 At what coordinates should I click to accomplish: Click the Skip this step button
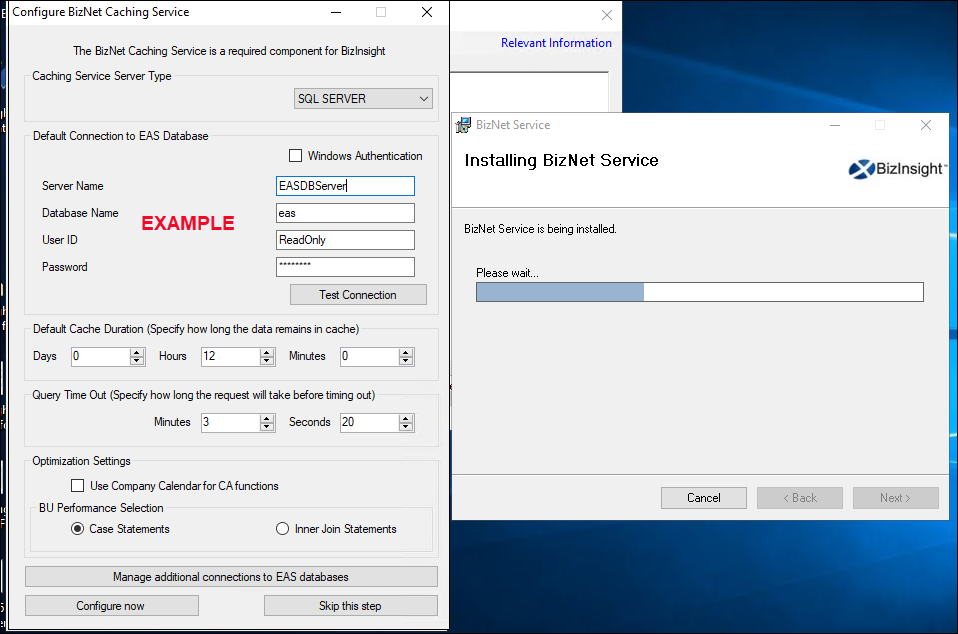(351, 605)
